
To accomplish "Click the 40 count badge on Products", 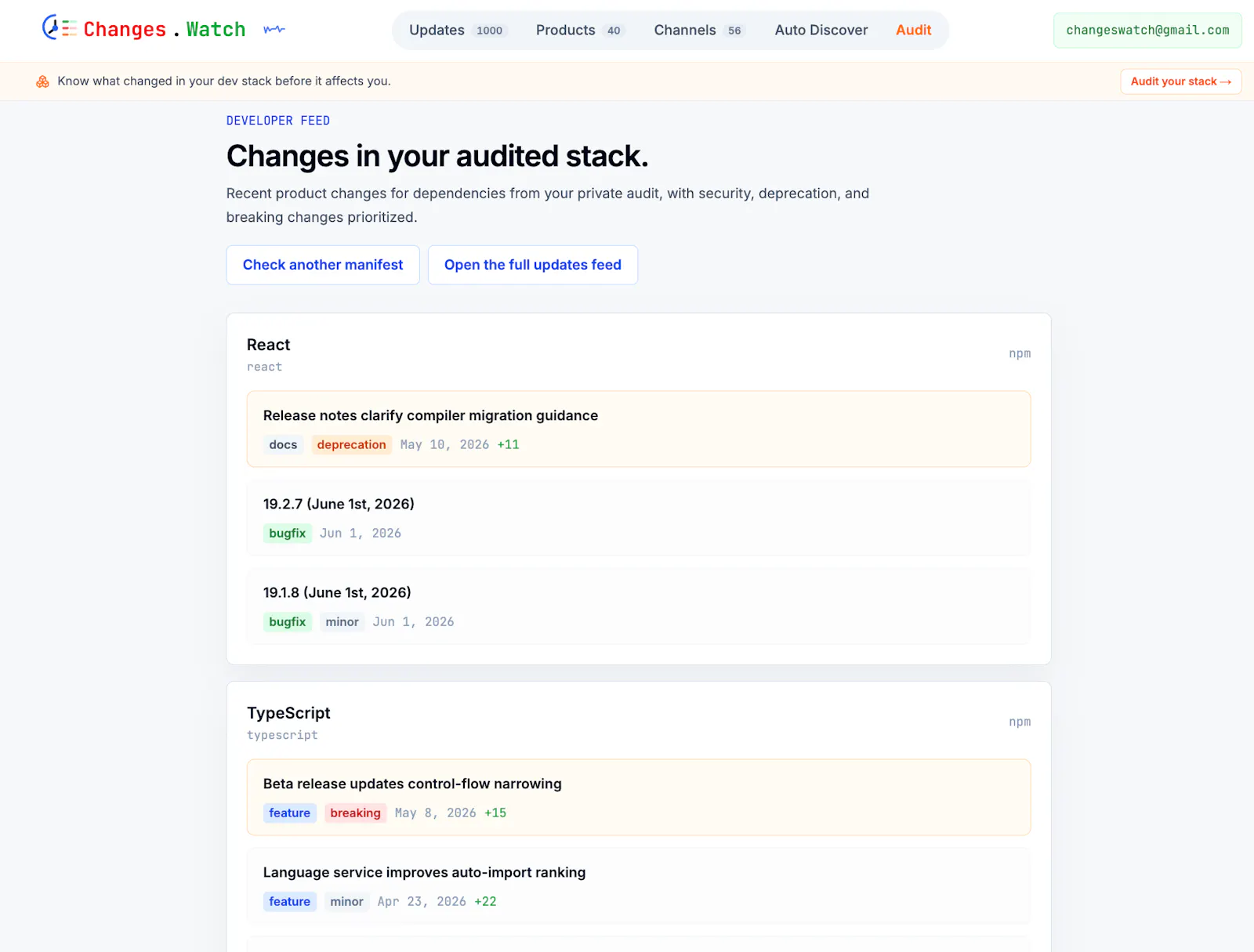I will 614,31.
